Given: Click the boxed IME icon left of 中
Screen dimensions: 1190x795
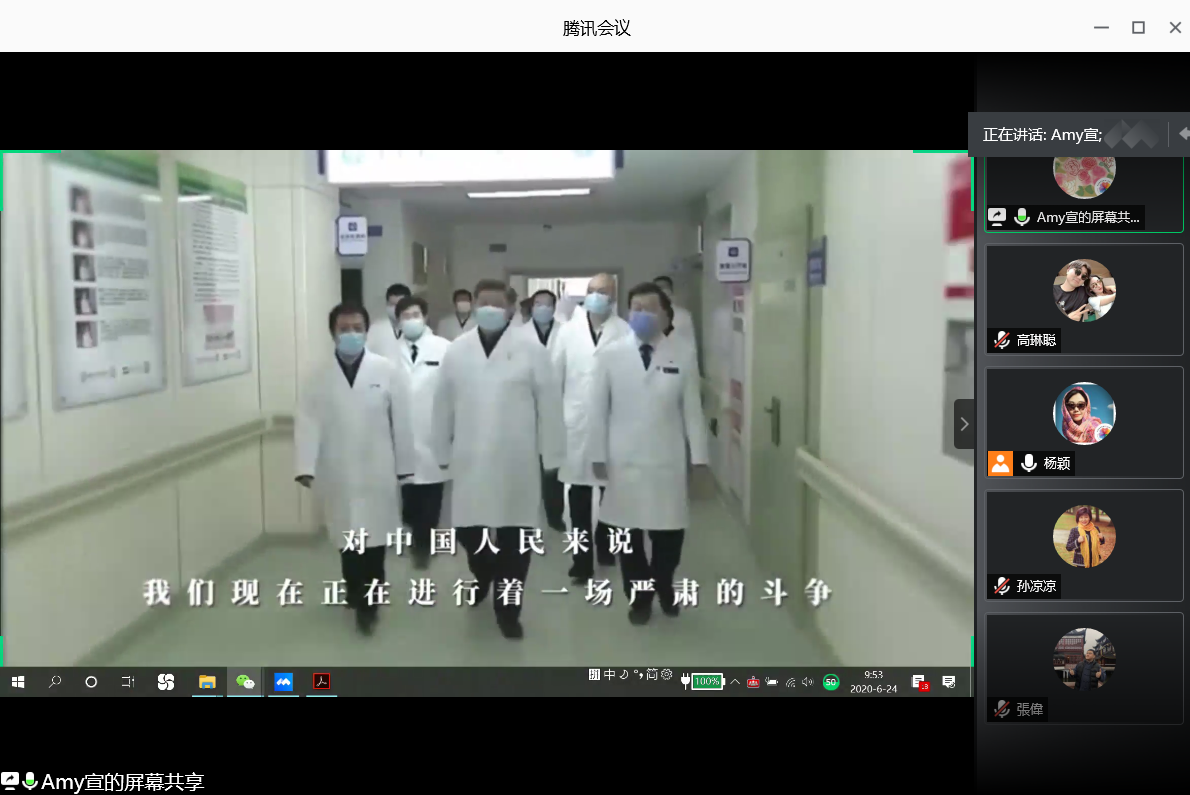Looking at the screenshot, I should (x=594, y=674).
